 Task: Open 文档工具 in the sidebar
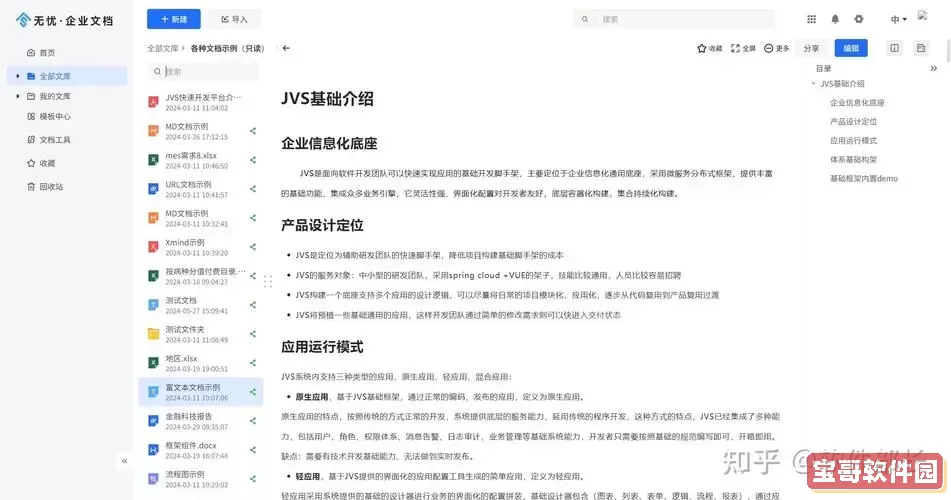(49, 140)
